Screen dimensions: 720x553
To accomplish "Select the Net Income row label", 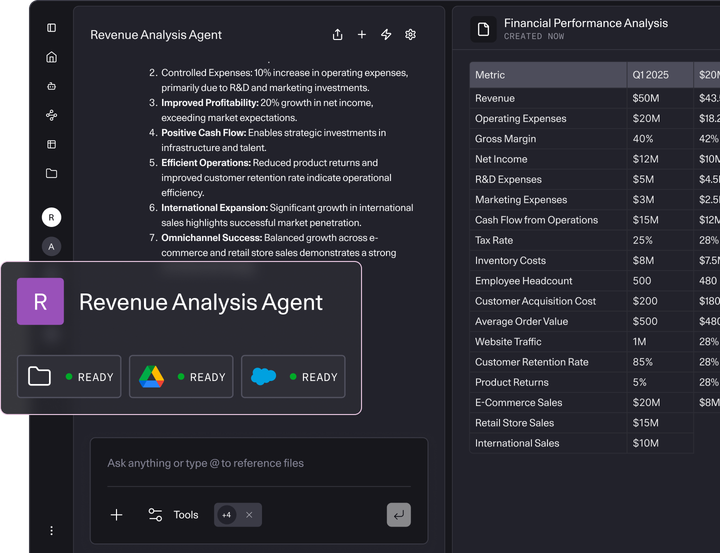I will pos(501,159).
